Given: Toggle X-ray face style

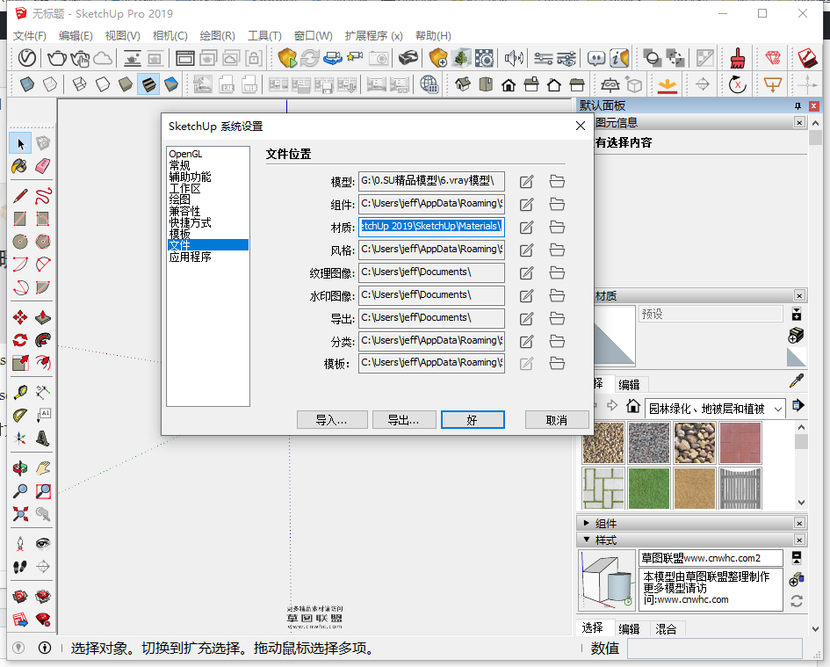Looking at the screenshot, I should 27,84.
